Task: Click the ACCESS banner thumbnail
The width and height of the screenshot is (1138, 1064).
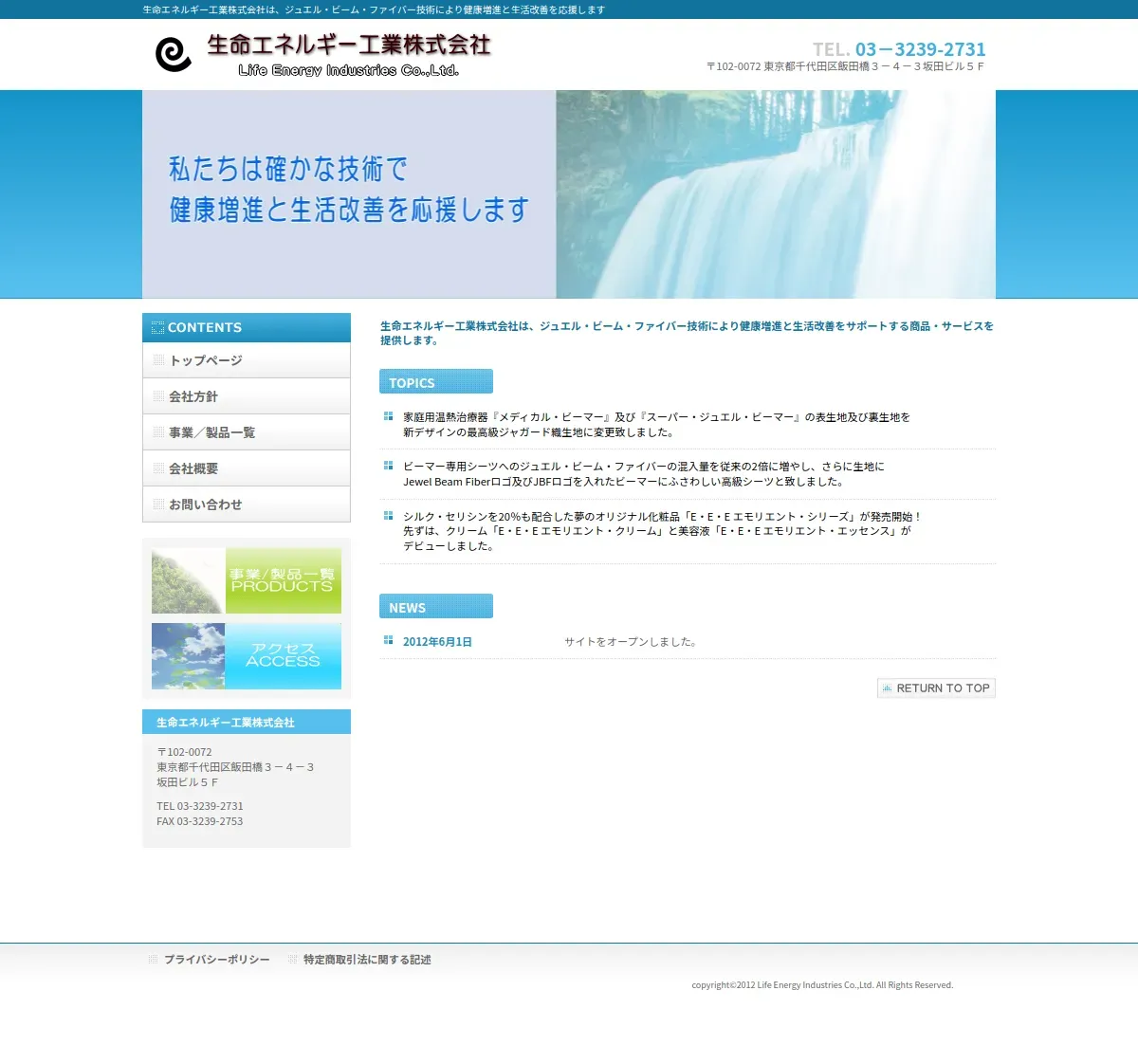Action: coord(247,656)
